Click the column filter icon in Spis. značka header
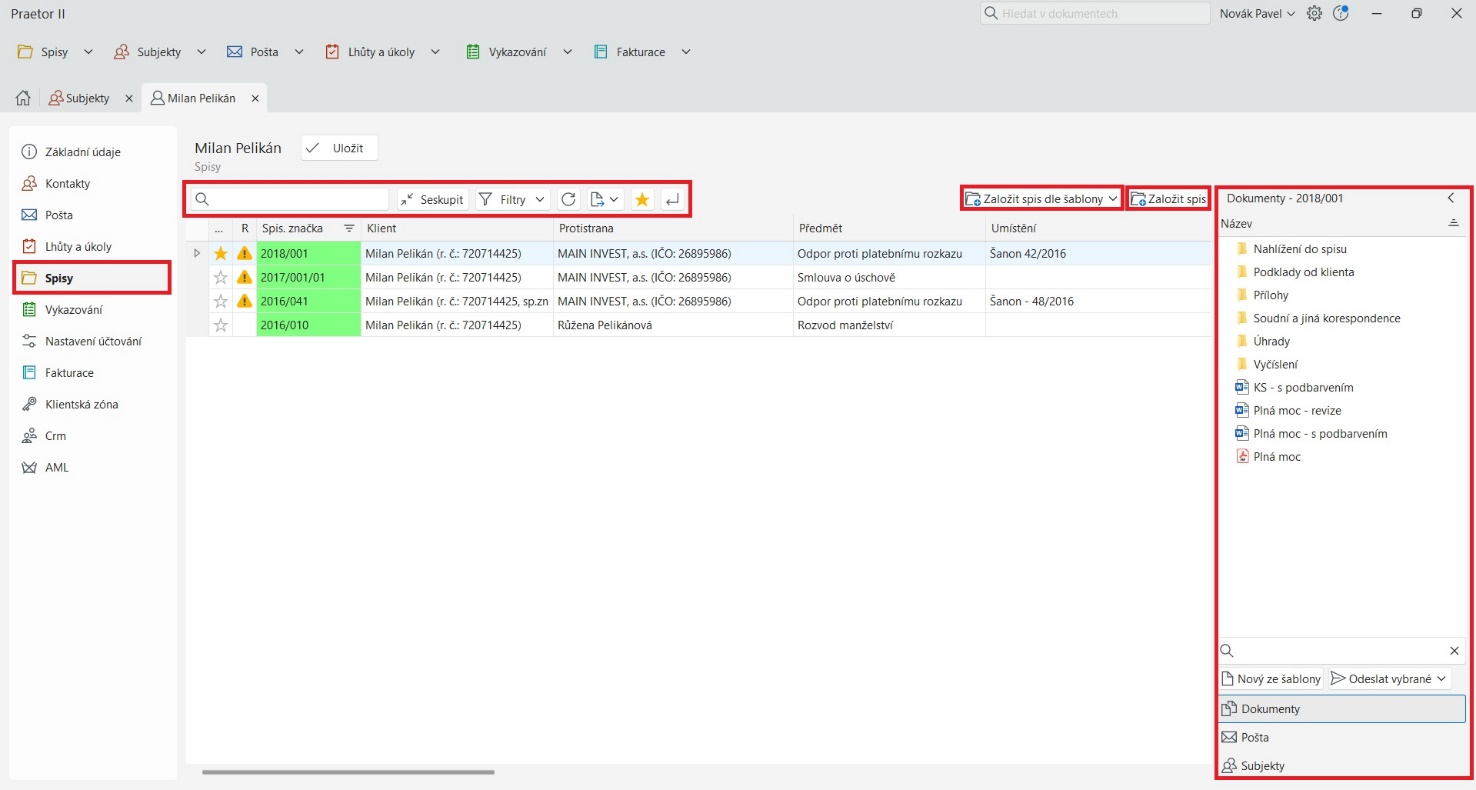This screenshot has height=790, width=1476. point(349,228)
